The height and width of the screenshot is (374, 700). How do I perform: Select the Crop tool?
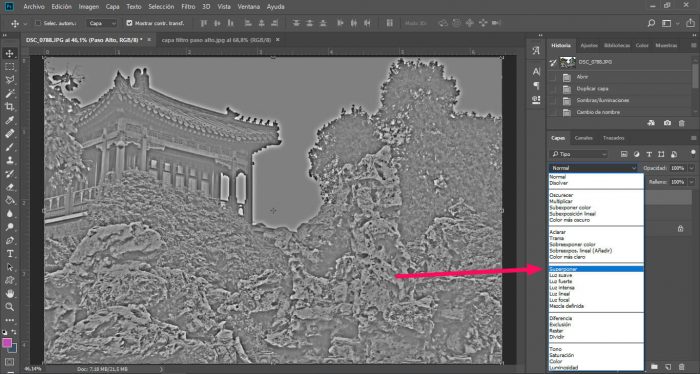pyautogui.click(x=9, y=107)
